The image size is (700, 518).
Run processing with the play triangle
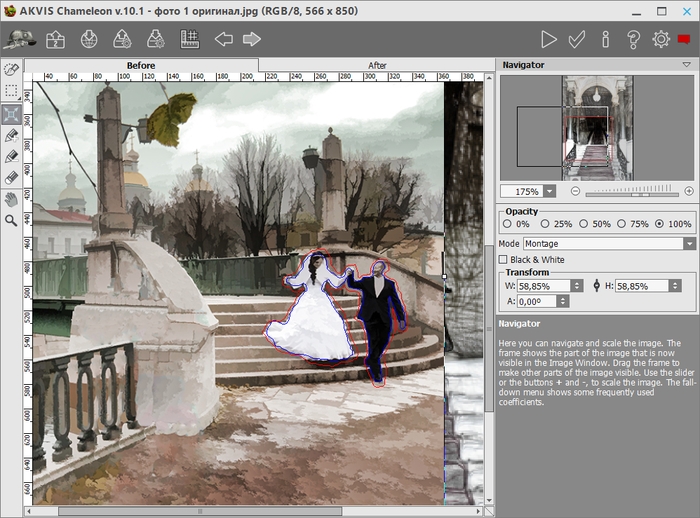pos(549,39)
